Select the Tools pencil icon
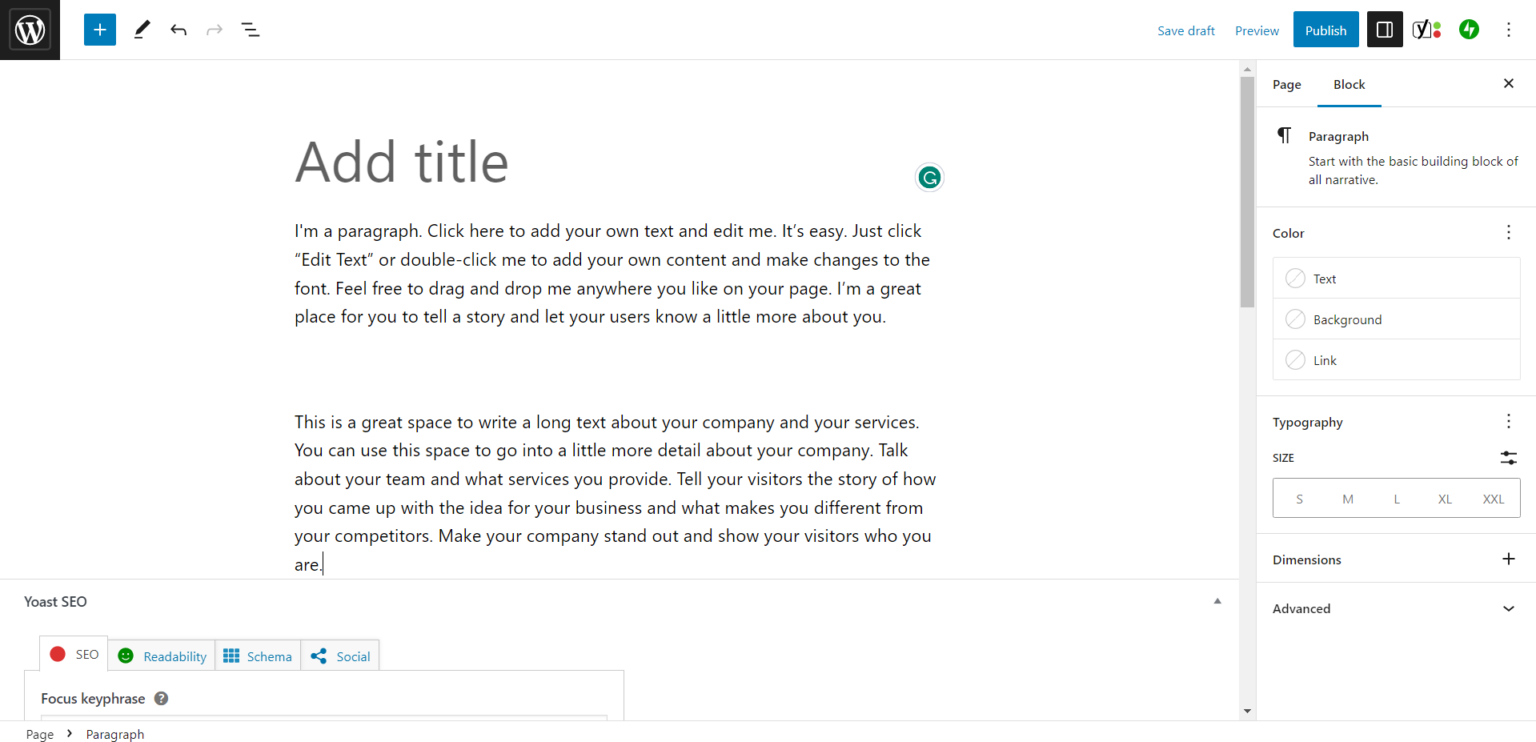The width and height of the screenshot is (1536, 742). [141, 29]
